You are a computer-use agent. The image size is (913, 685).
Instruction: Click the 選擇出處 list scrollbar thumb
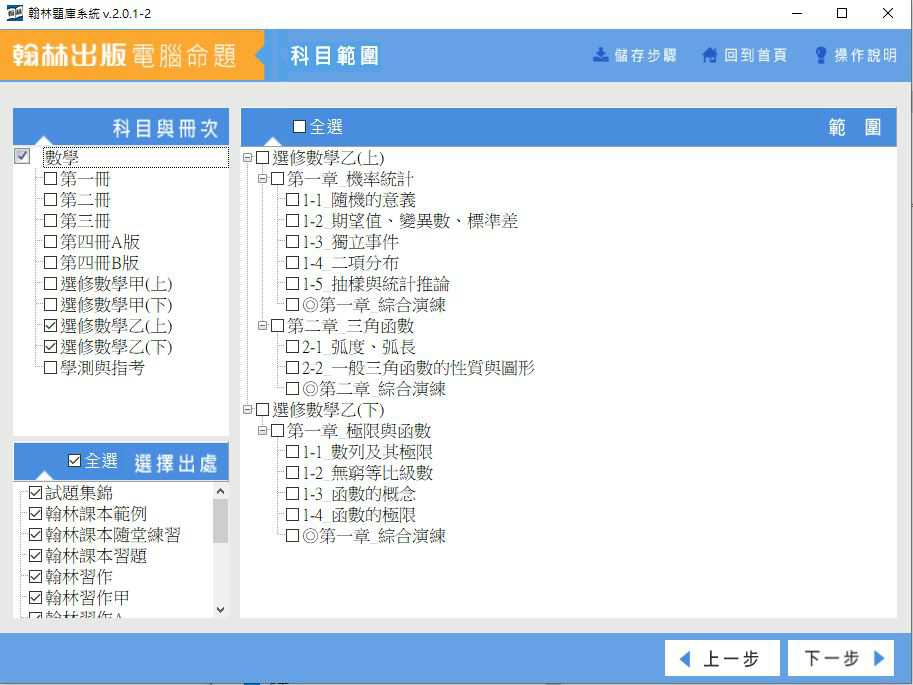click(x=221, y=521)
